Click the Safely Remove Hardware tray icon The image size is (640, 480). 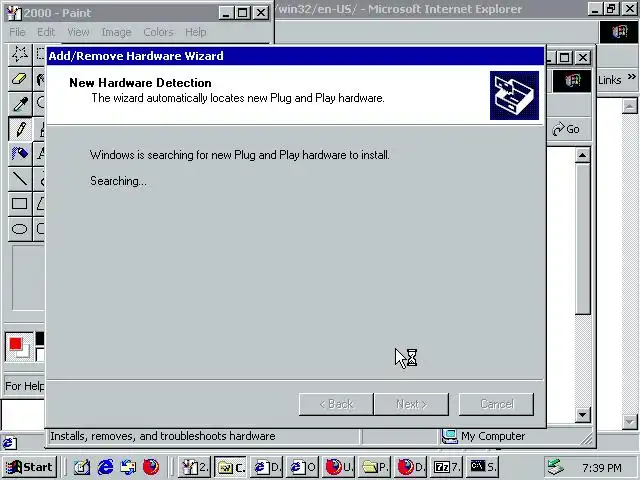coord(556,467)
